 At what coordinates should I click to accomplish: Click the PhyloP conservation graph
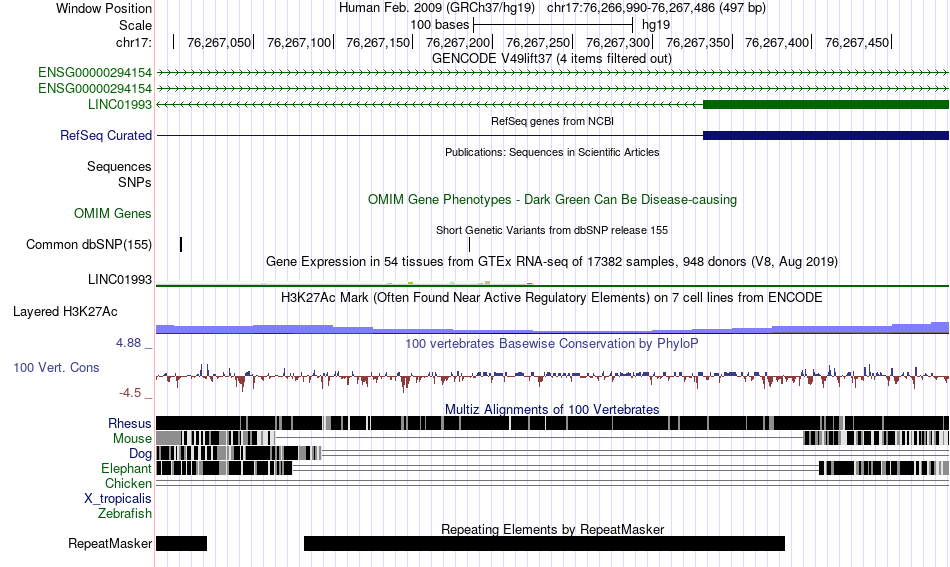(x=552, y=377)
